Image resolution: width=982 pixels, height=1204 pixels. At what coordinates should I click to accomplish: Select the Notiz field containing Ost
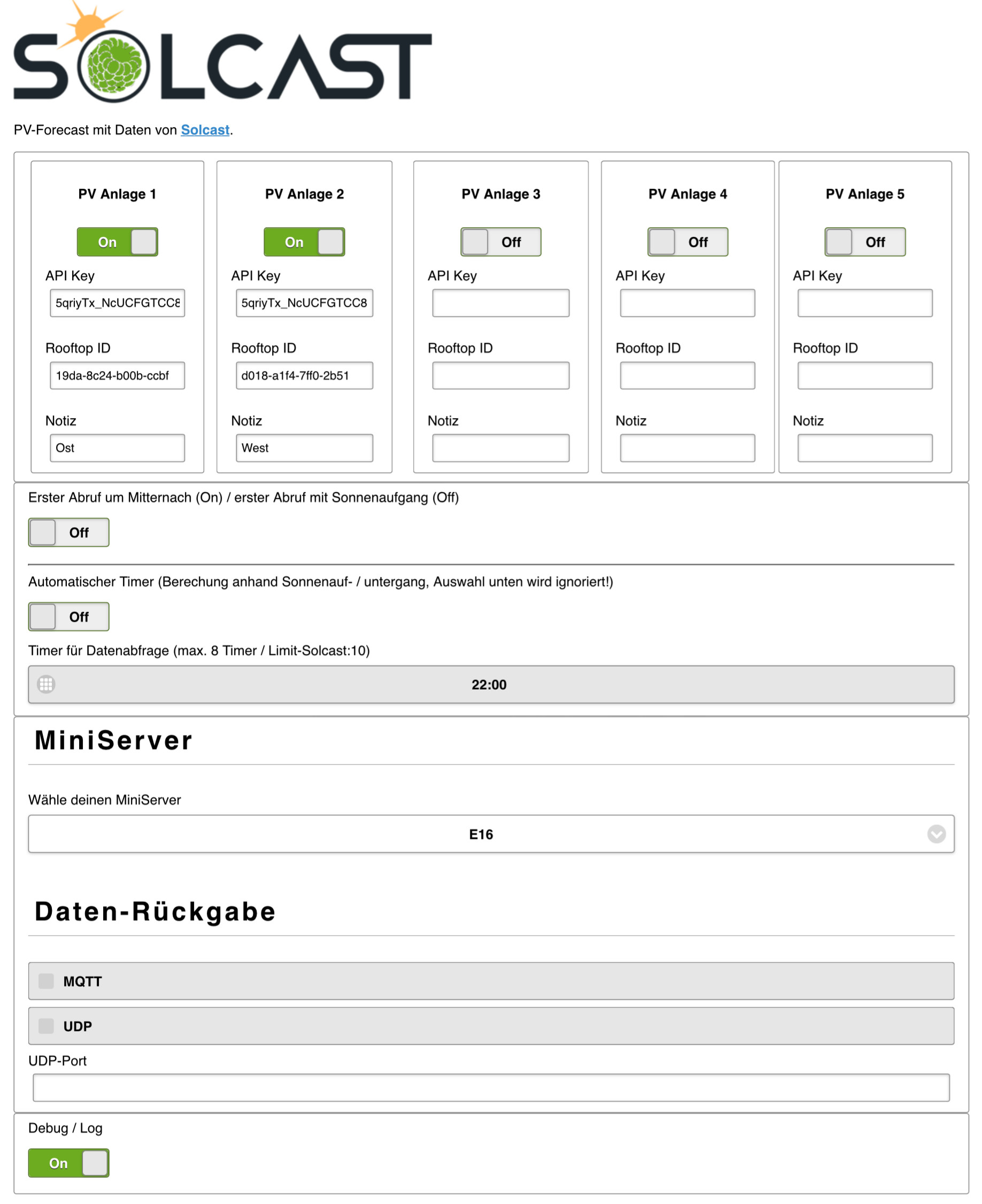(x=117, y=448)
